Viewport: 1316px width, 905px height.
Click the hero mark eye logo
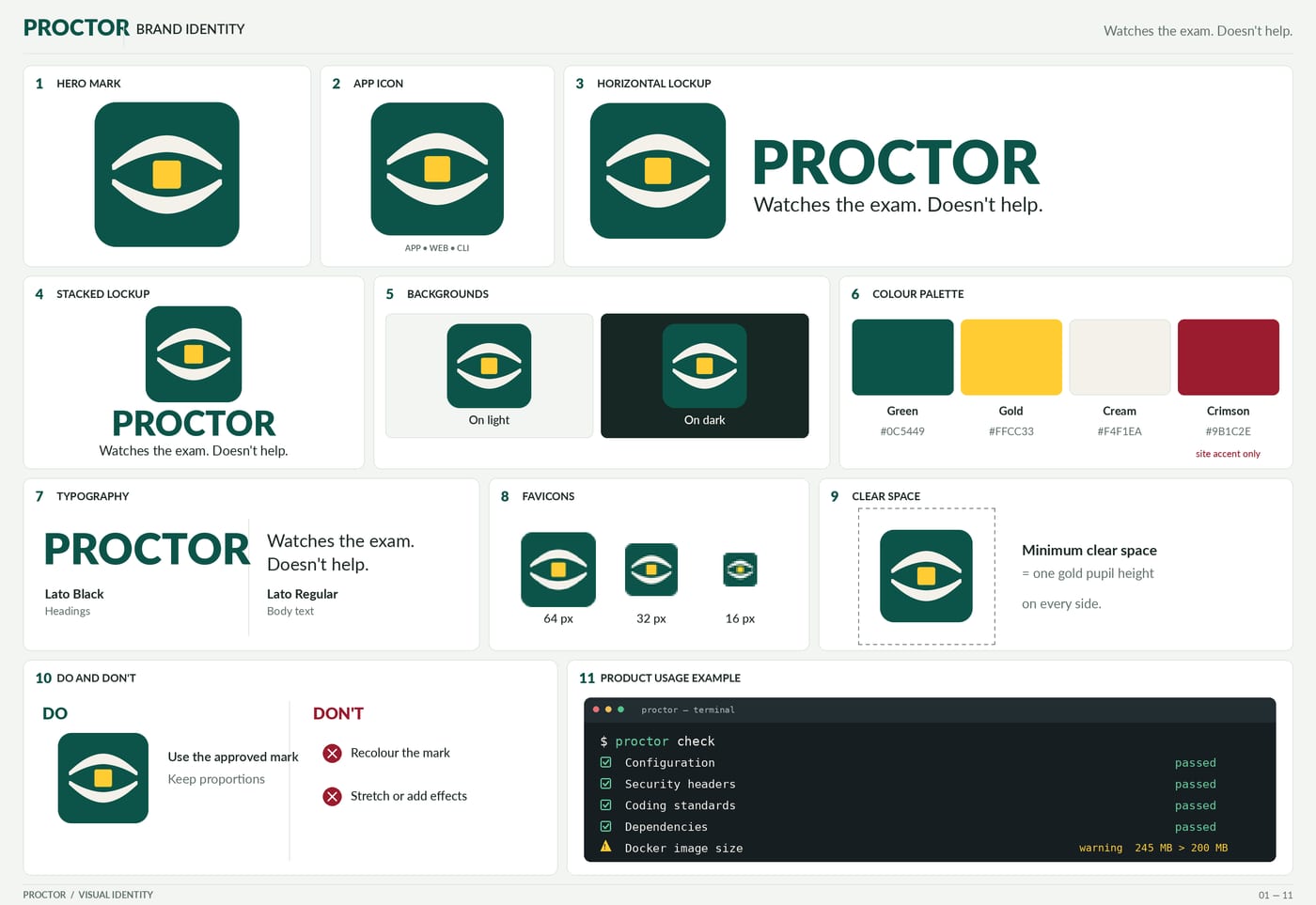point(166,175)
